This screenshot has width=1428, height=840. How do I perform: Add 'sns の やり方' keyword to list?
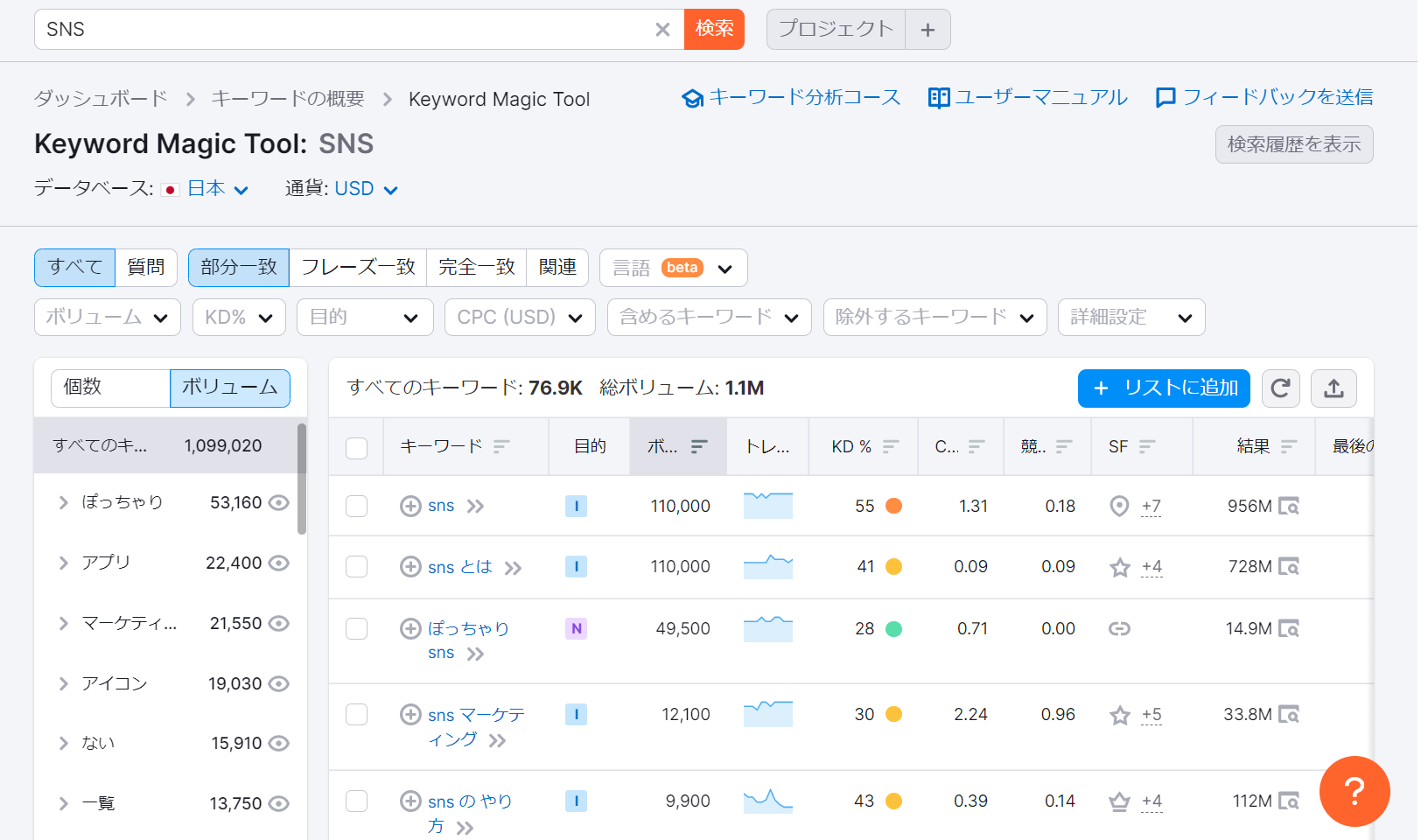tap(410, 801)
